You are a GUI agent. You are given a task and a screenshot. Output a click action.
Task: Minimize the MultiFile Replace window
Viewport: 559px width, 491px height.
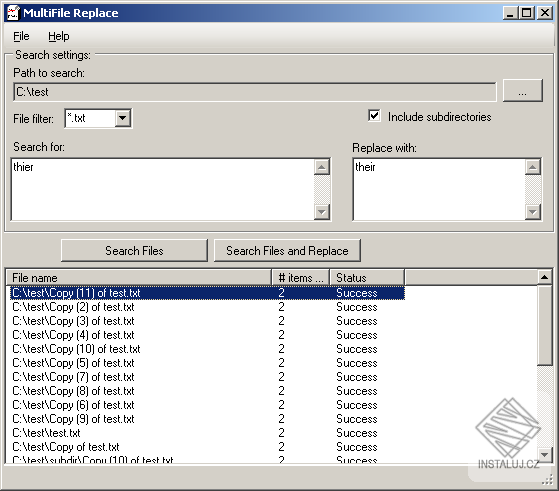pyautogui.click(x=511, y=13)
